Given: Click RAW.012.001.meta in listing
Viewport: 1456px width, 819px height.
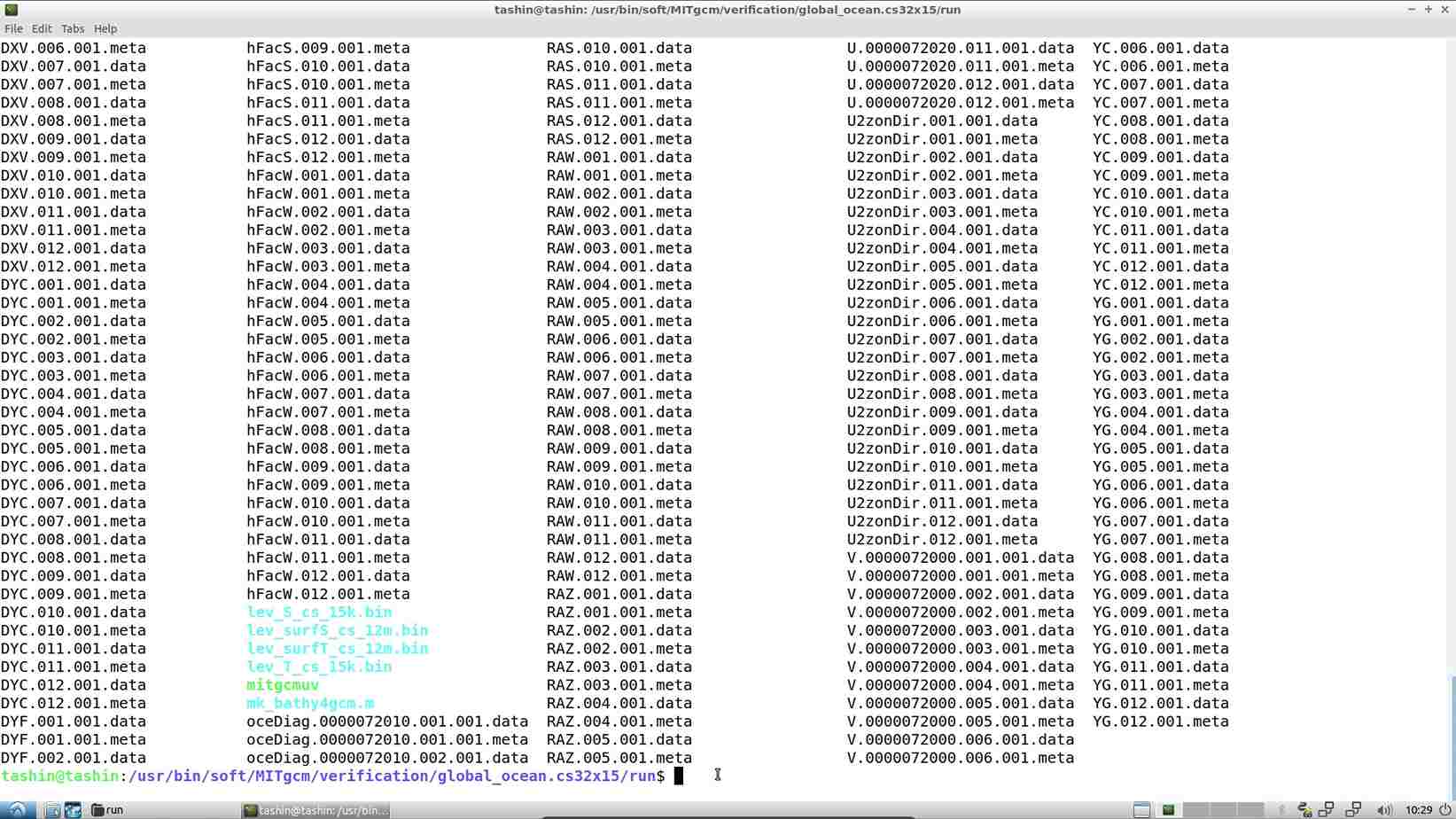Looking at the screenshot, I should 619,576.
